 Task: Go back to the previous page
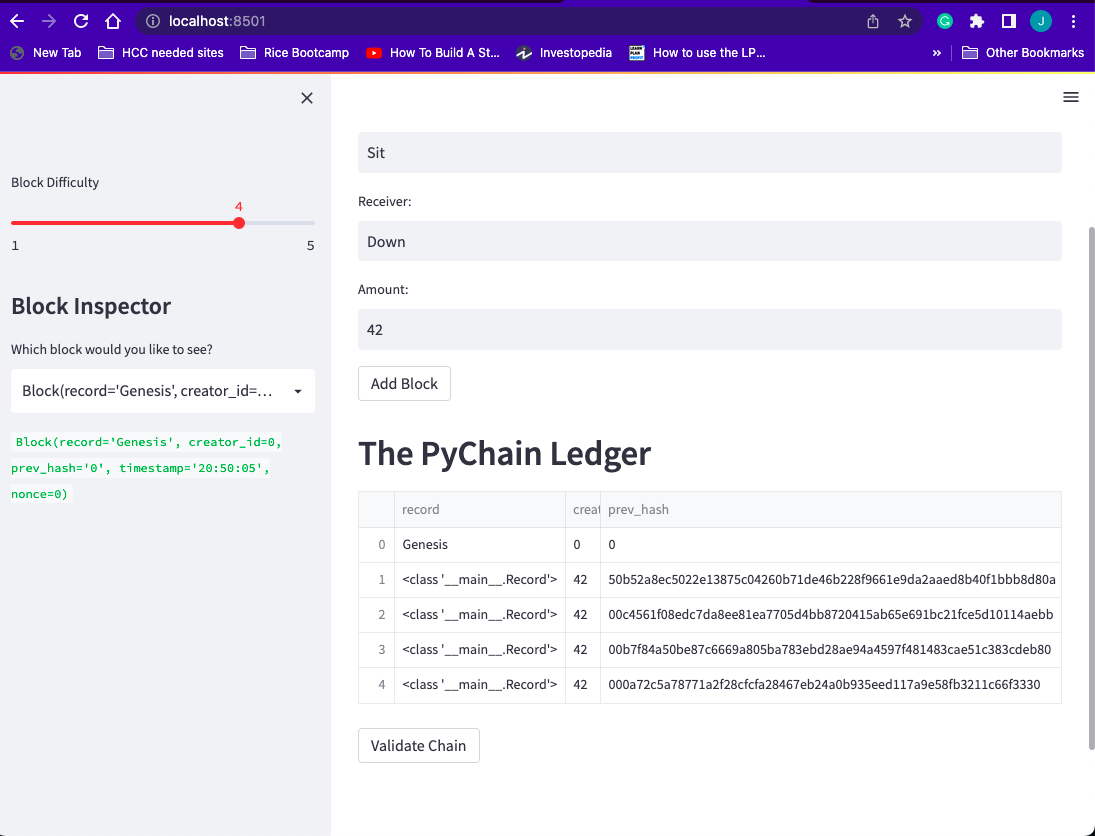(17, 21)
